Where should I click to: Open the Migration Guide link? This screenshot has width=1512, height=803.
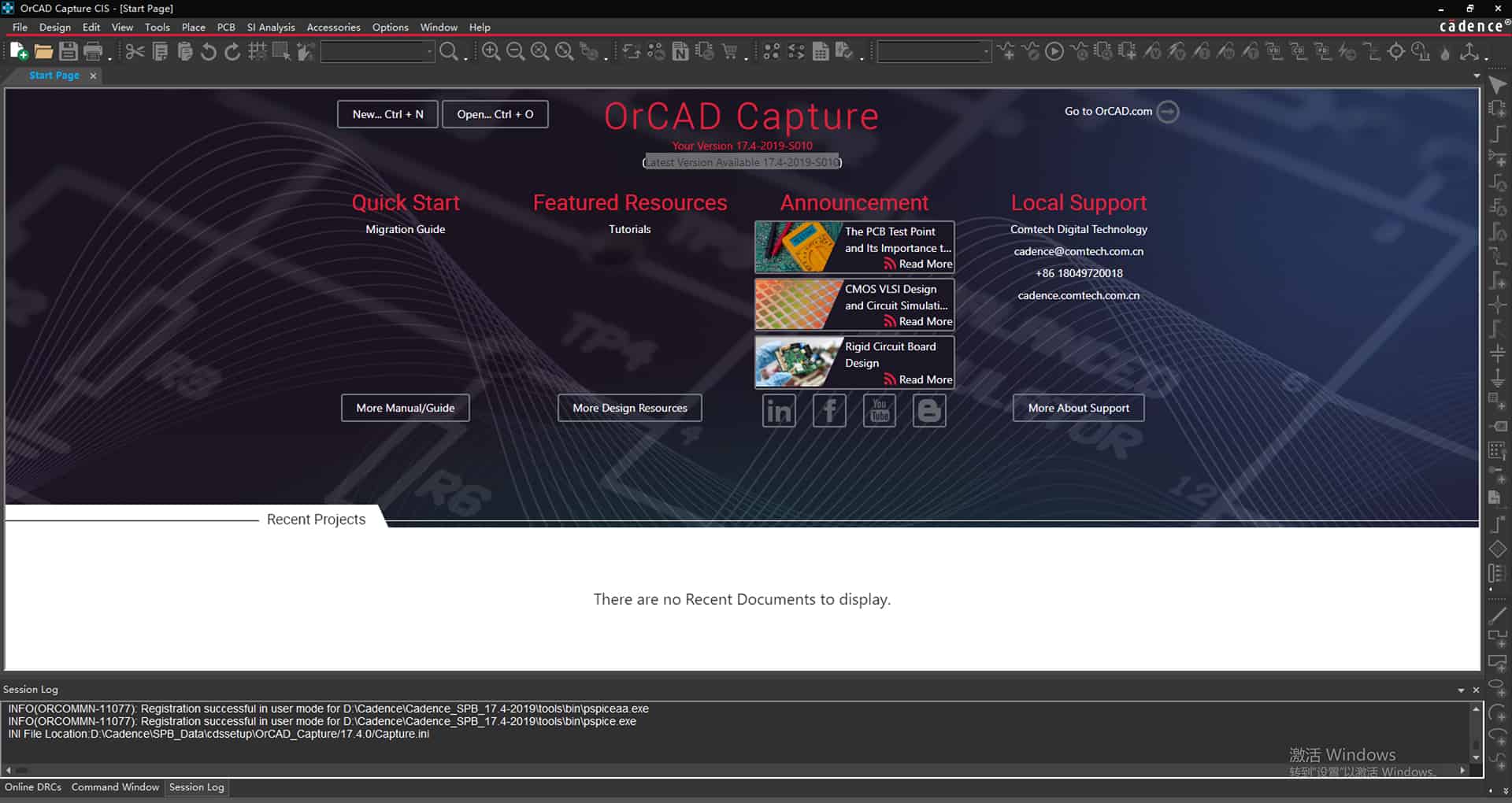point(406,229)
